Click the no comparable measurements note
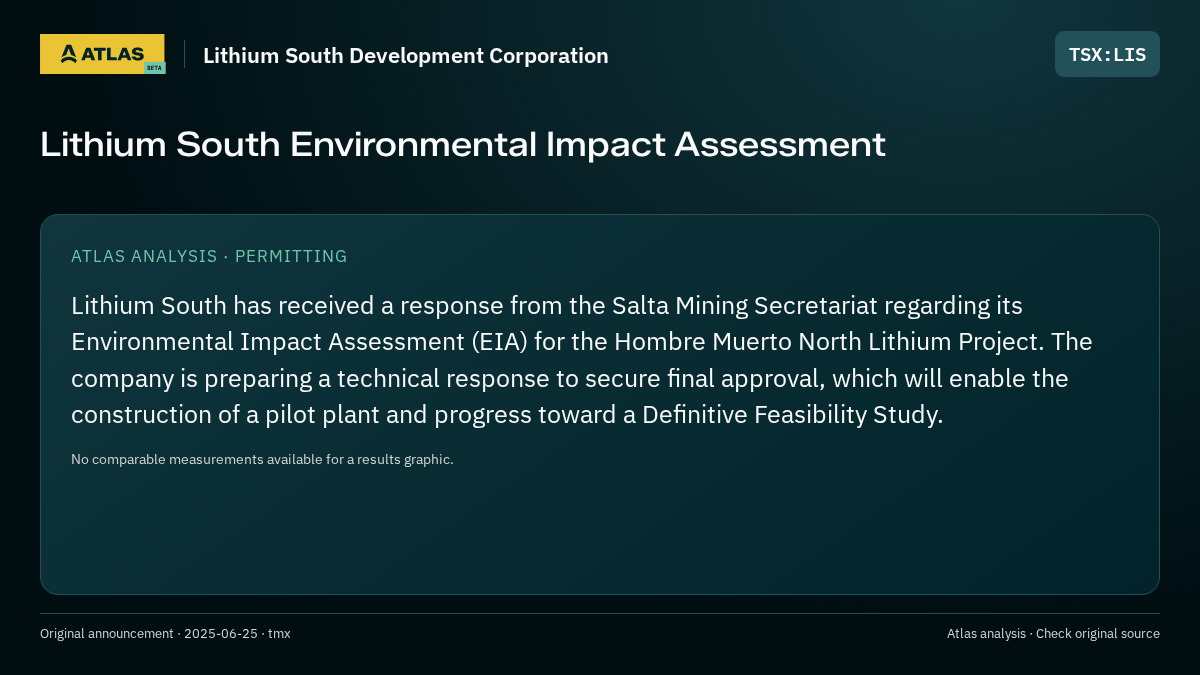This screenshot has width=1200, height=675. pos(262,459)
